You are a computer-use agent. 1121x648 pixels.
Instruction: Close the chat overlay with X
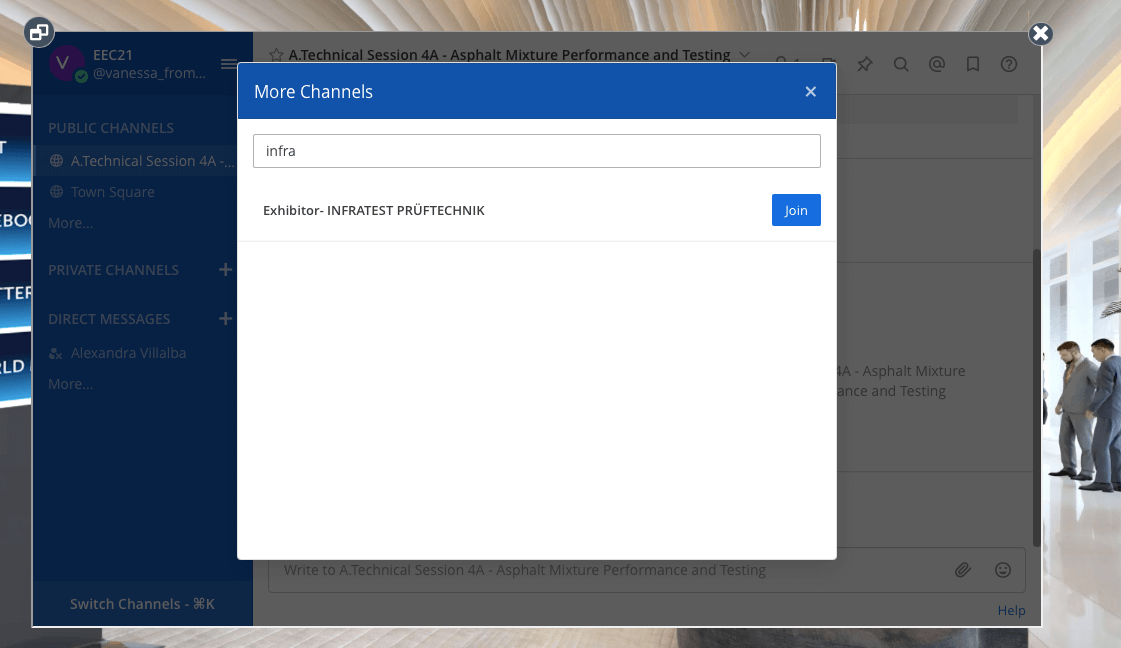pyautogui.click(x=1040, y=34)
